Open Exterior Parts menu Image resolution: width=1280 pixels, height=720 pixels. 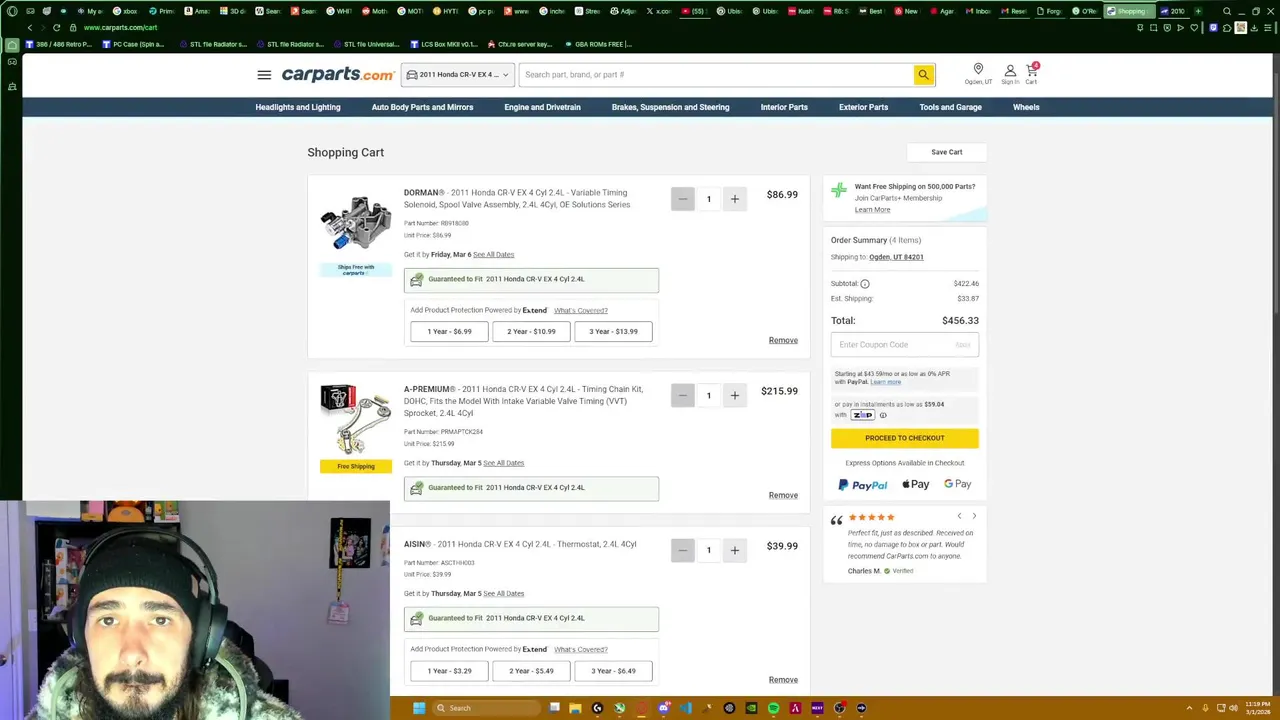pos(863,107)
